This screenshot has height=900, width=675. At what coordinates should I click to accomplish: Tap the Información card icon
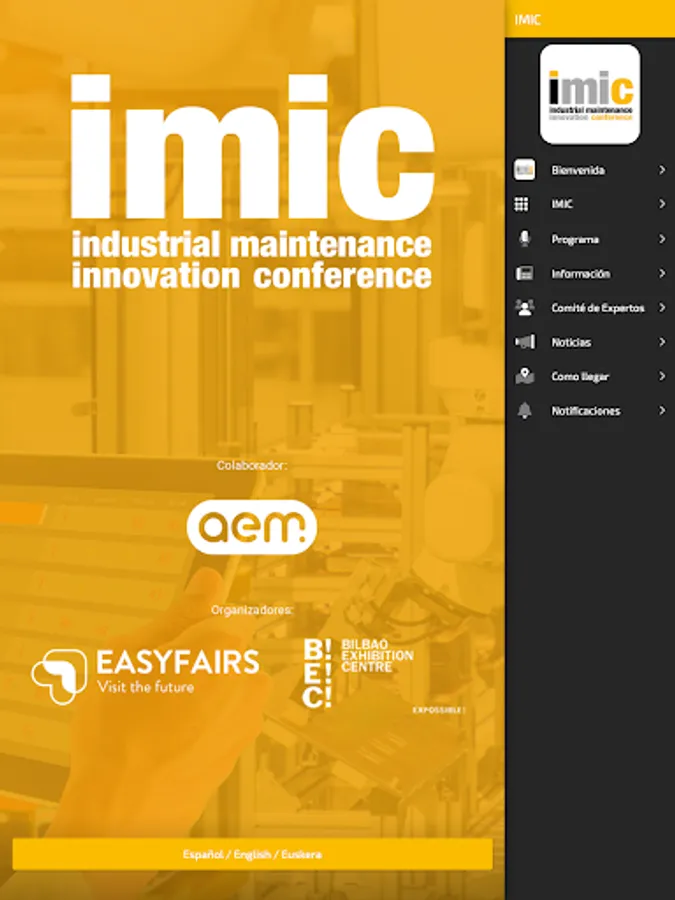[524, 273]
